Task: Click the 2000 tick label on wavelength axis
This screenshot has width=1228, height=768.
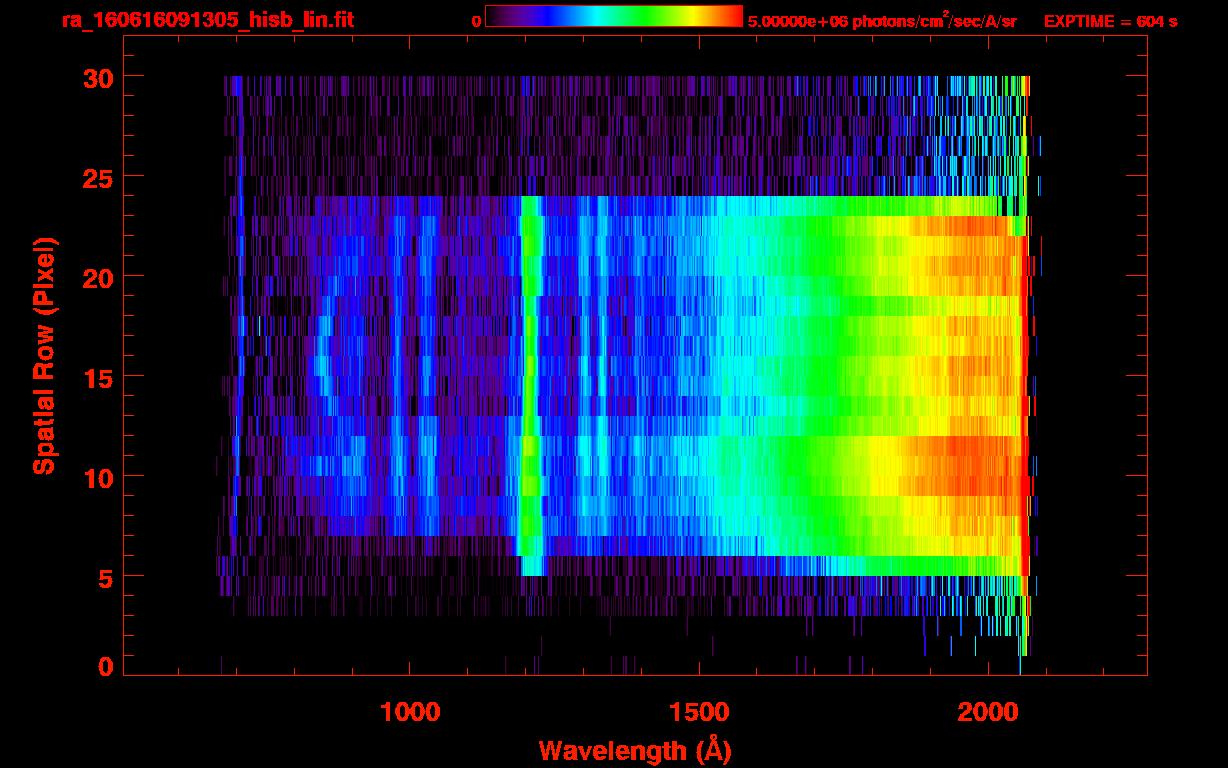Action: 988,712
